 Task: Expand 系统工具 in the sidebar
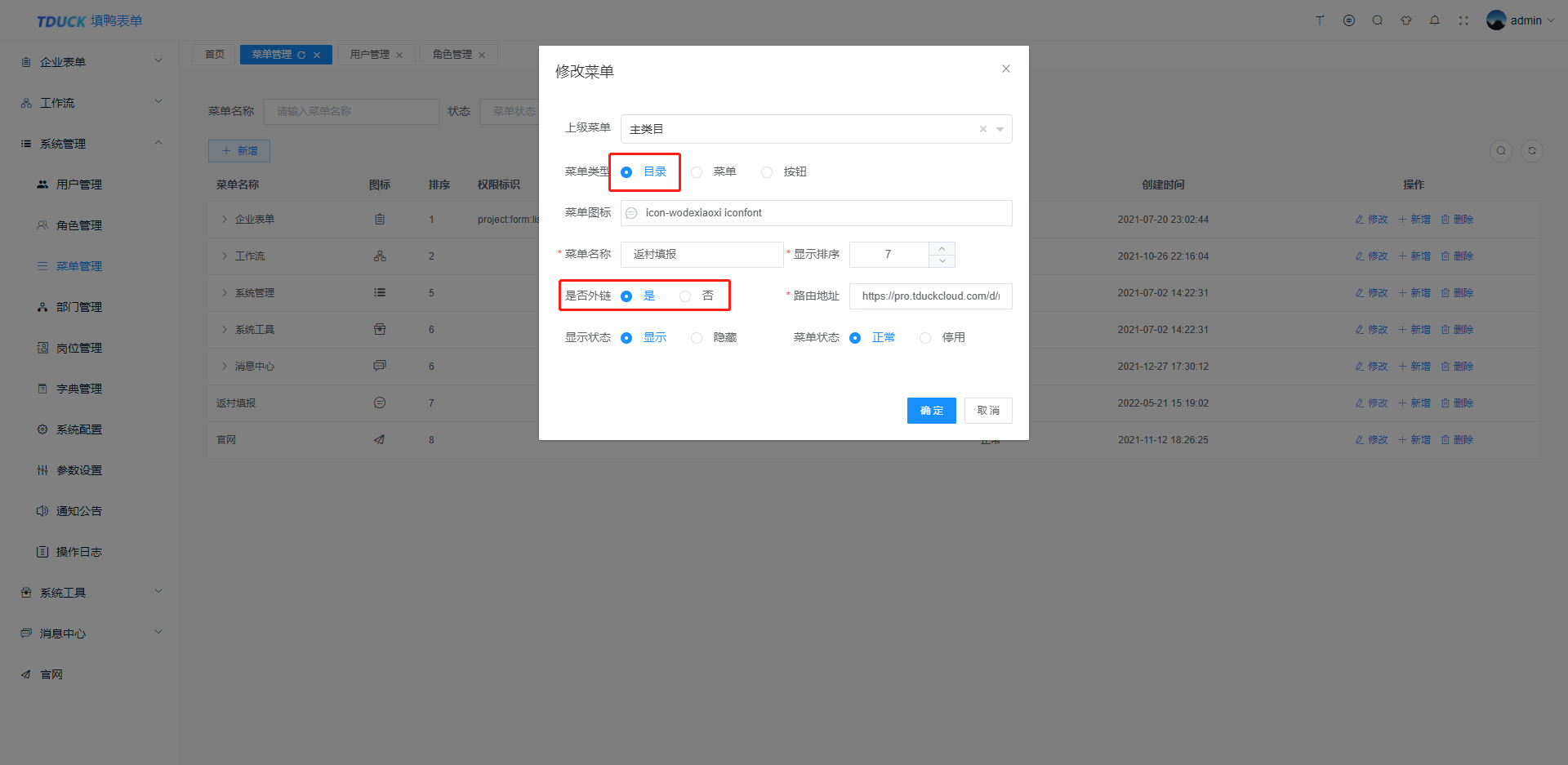90,593
